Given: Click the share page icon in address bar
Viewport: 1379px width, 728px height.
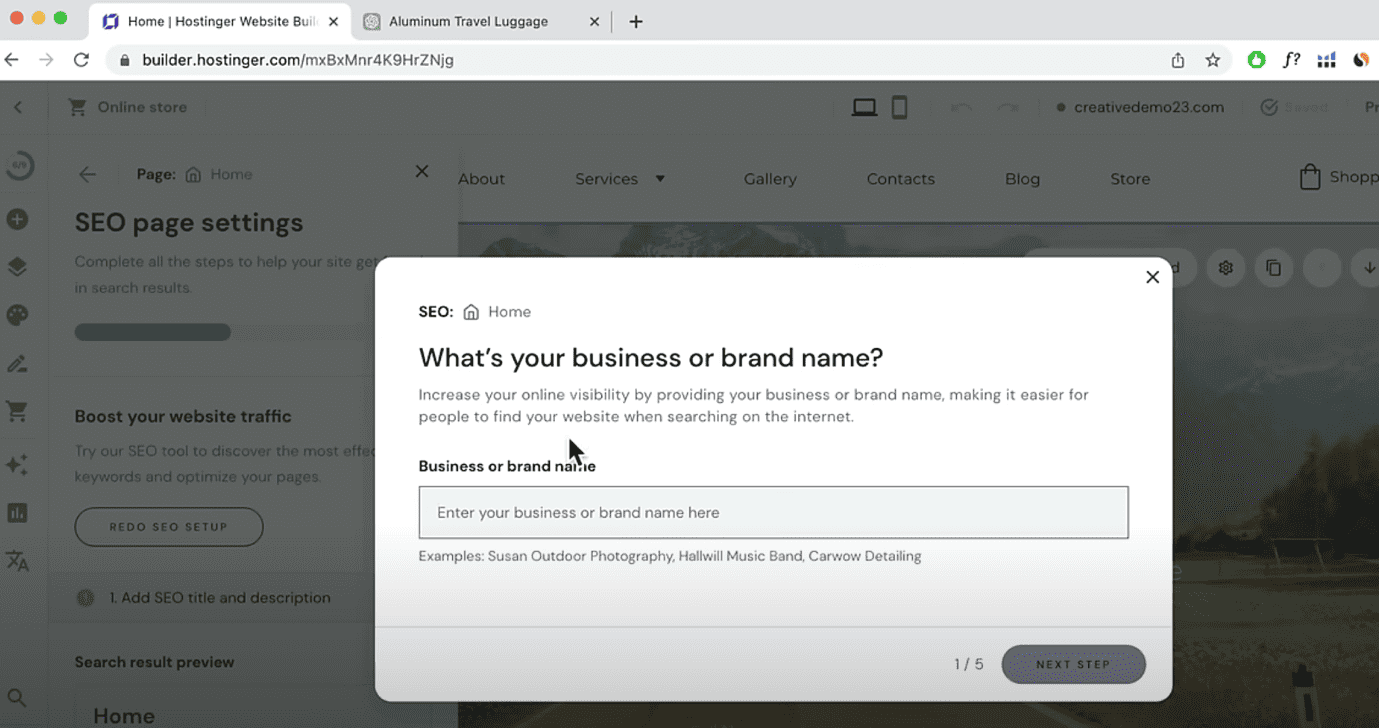Looking at the screenshot, I should pos(1178,60).
